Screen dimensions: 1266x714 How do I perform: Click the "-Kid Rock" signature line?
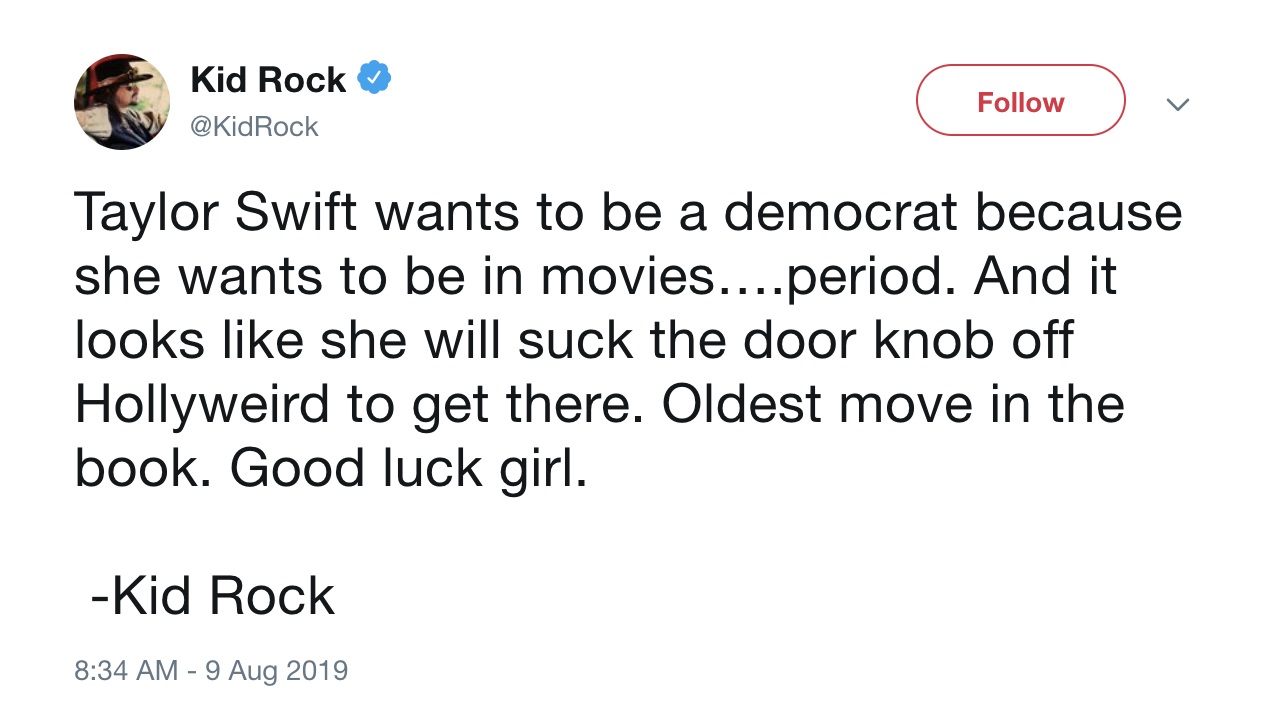pyautogui.click(x=212, y=596)
